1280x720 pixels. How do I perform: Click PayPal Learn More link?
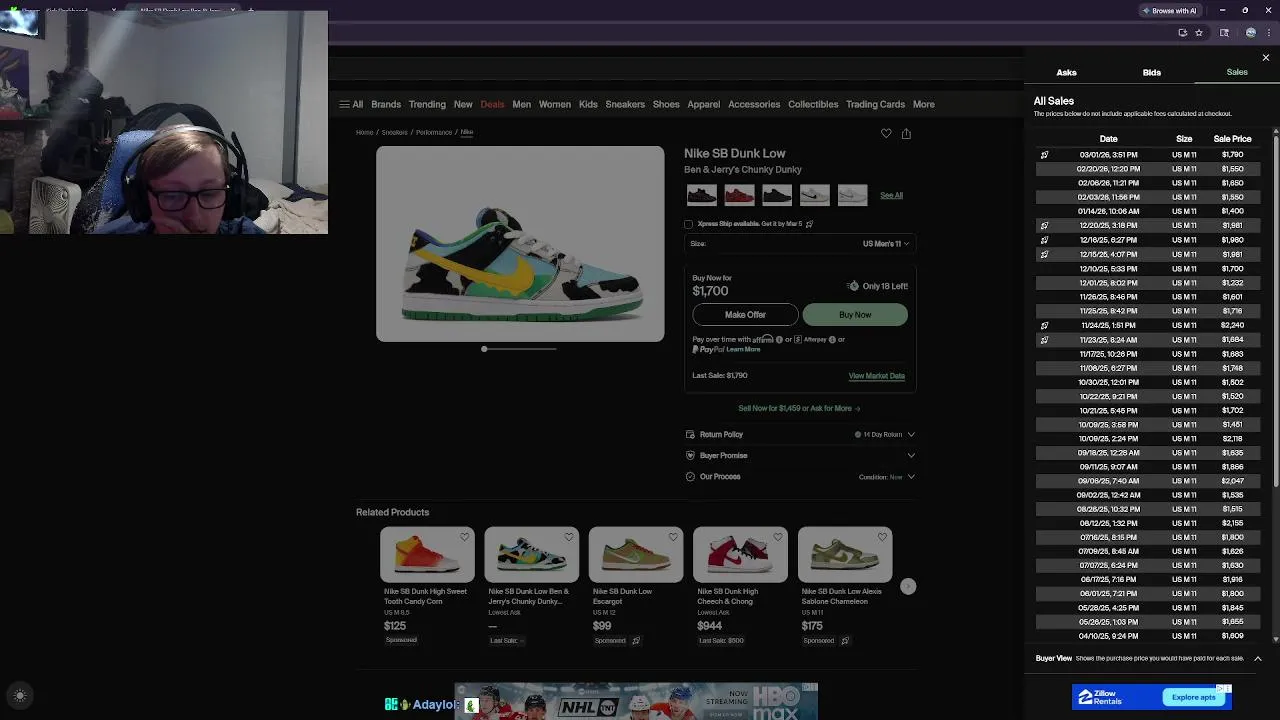[743, 349]
